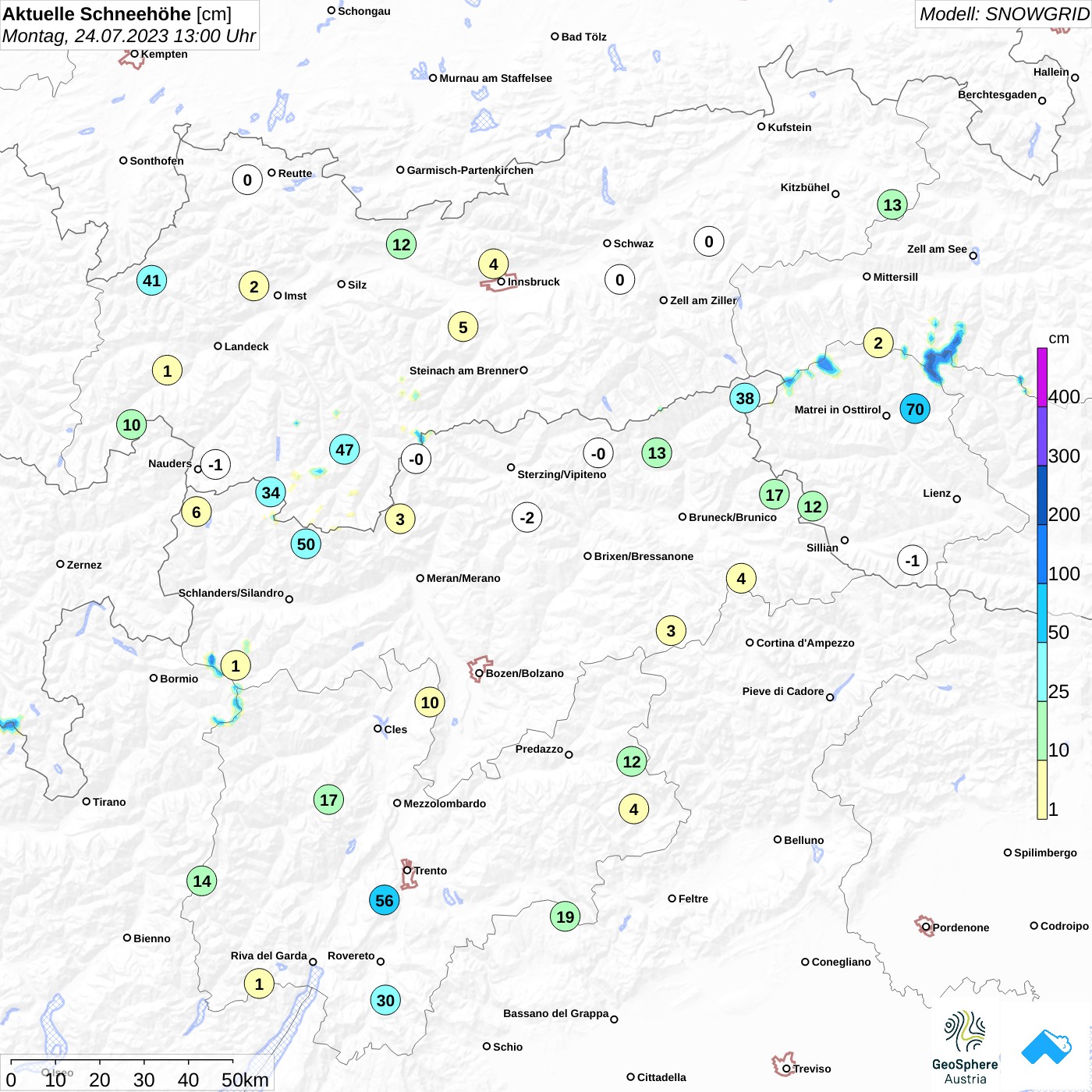This screenshot has width=1092, height=1092.
Task: Click the Trento city label
Action: [x=431, y=870]
